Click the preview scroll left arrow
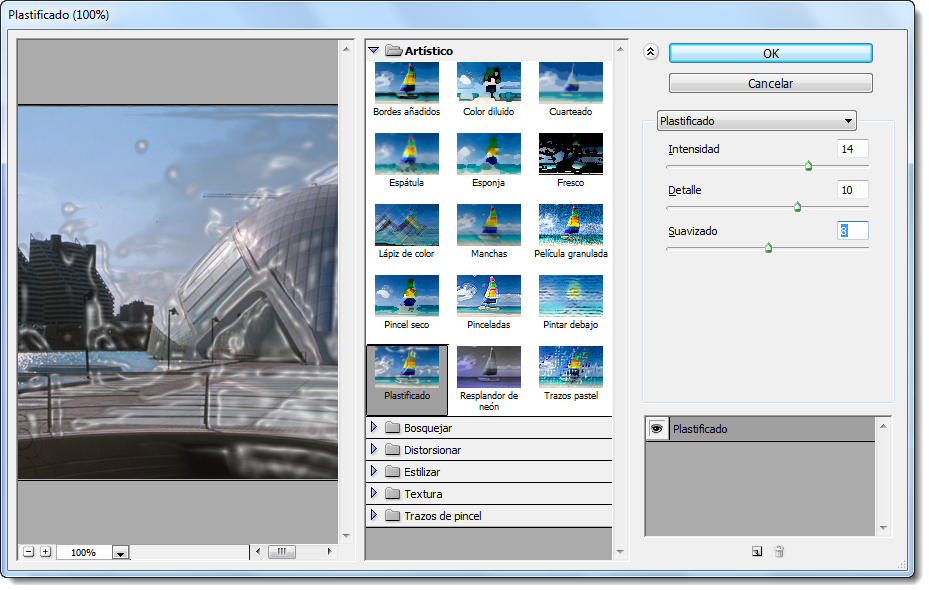 tap(258, 551)
